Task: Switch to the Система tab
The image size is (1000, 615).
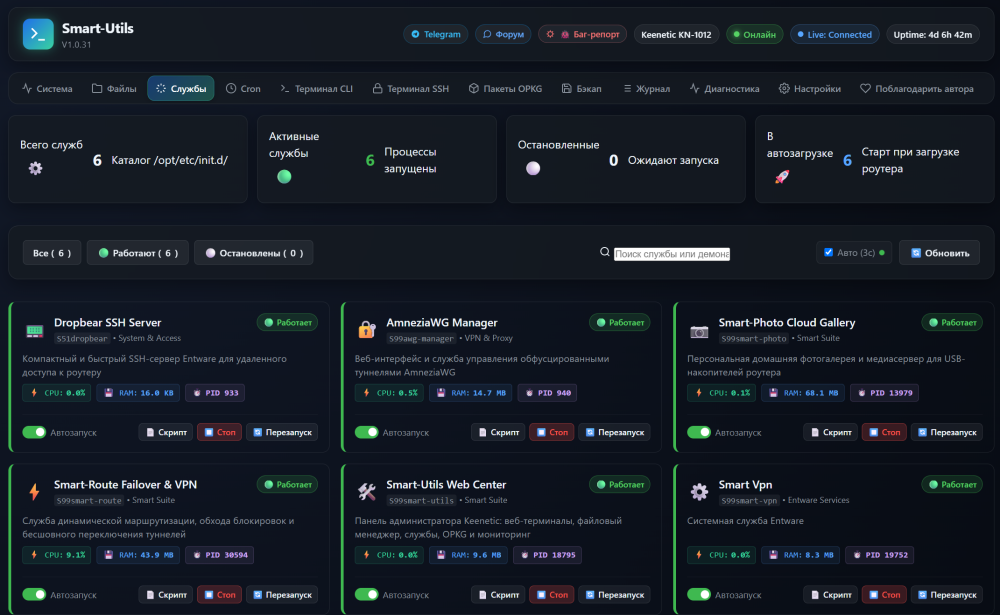Action: point(48,89)
